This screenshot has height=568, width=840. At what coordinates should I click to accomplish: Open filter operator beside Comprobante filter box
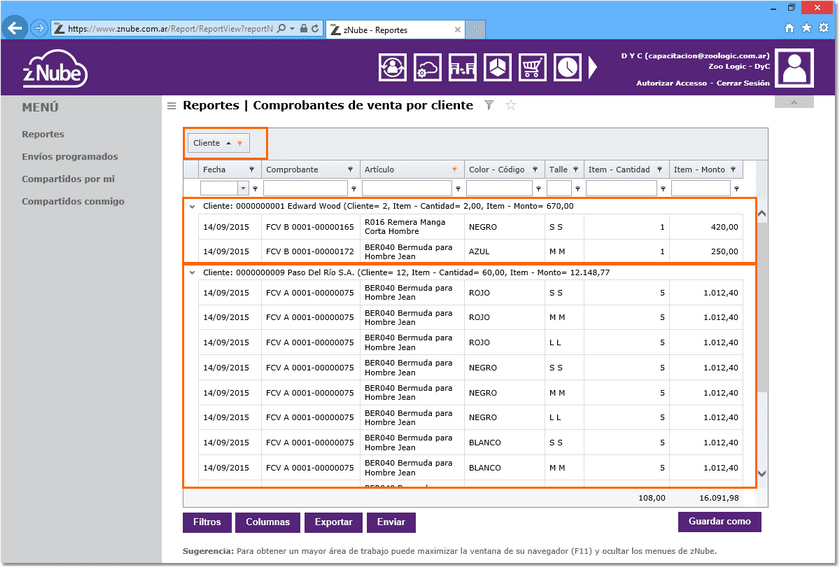(x=354, y=189)
